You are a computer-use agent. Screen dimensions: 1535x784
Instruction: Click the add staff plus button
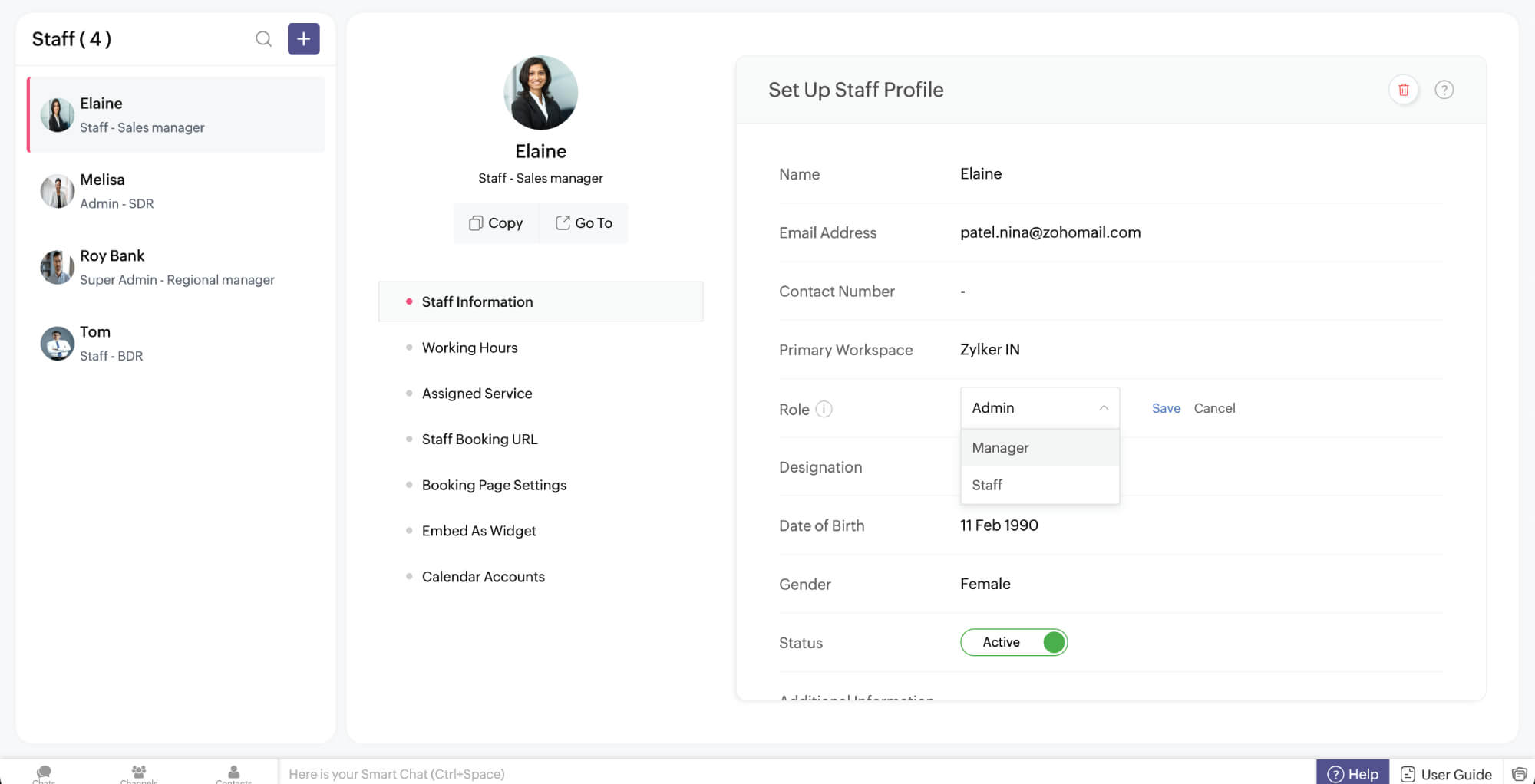[x=303, y=39]
